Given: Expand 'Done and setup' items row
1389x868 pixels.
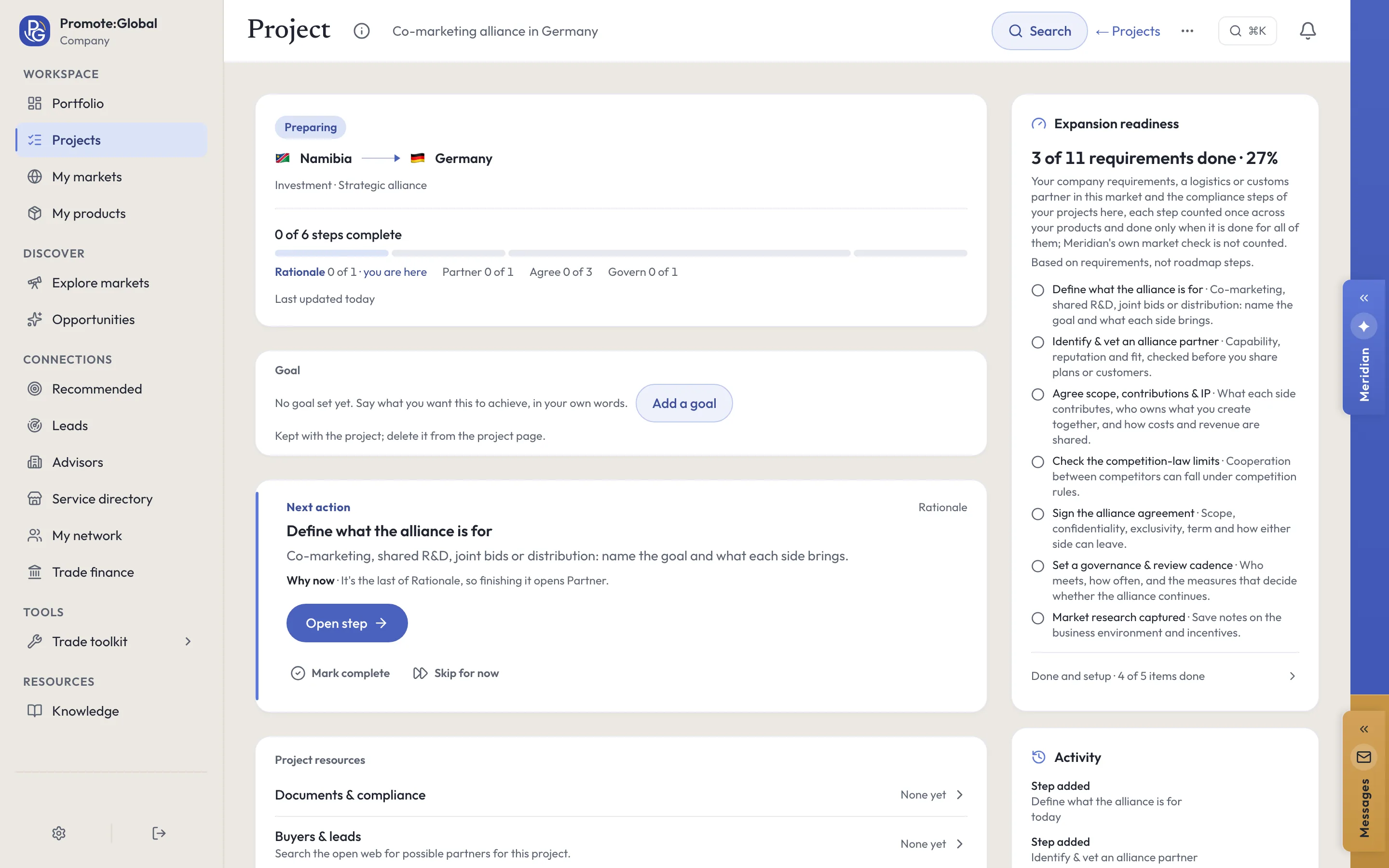Looking at the screenshot, I should 1165,676.
